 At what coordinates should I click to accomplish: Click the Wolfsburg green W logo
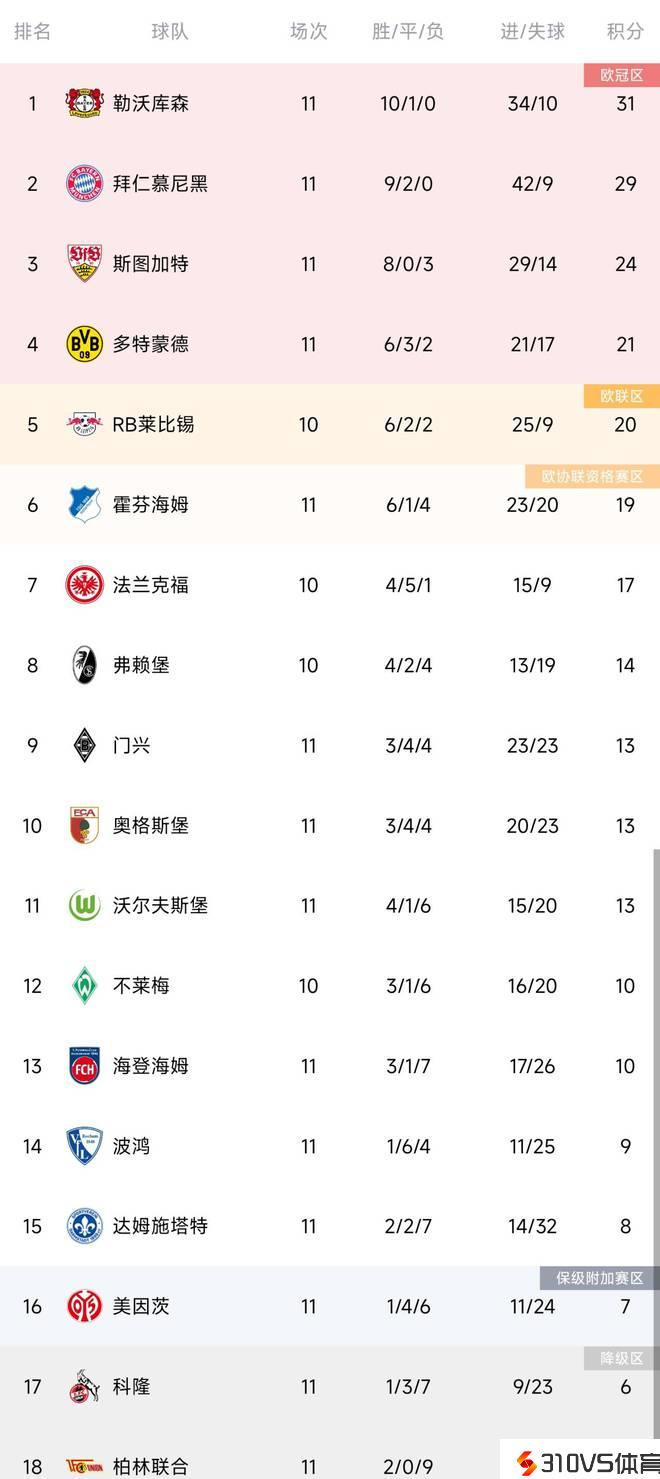click(85, 906)
